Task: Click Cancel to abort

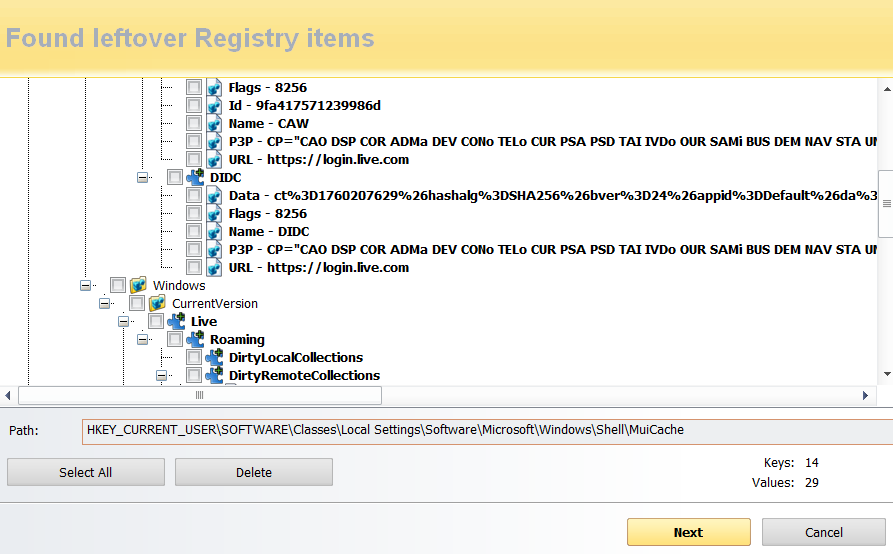Action: click(824, 532)
